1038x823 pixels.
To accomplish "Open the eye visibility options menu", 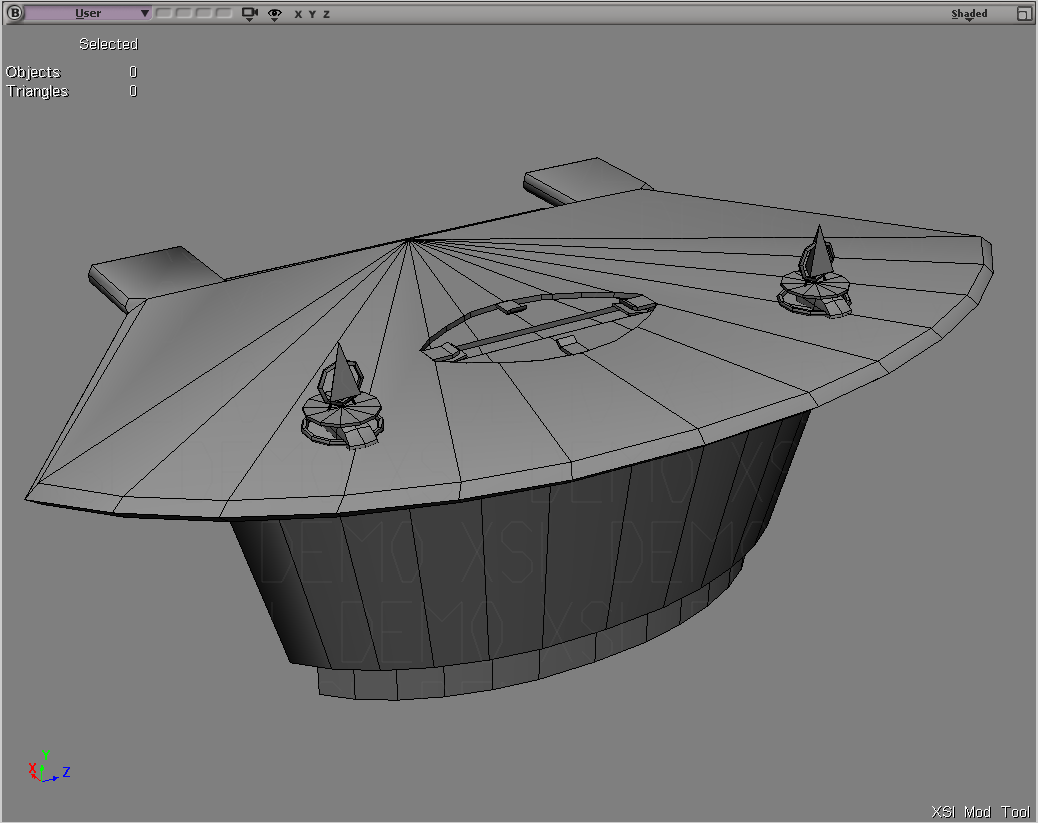I will [x=275, y=14].
